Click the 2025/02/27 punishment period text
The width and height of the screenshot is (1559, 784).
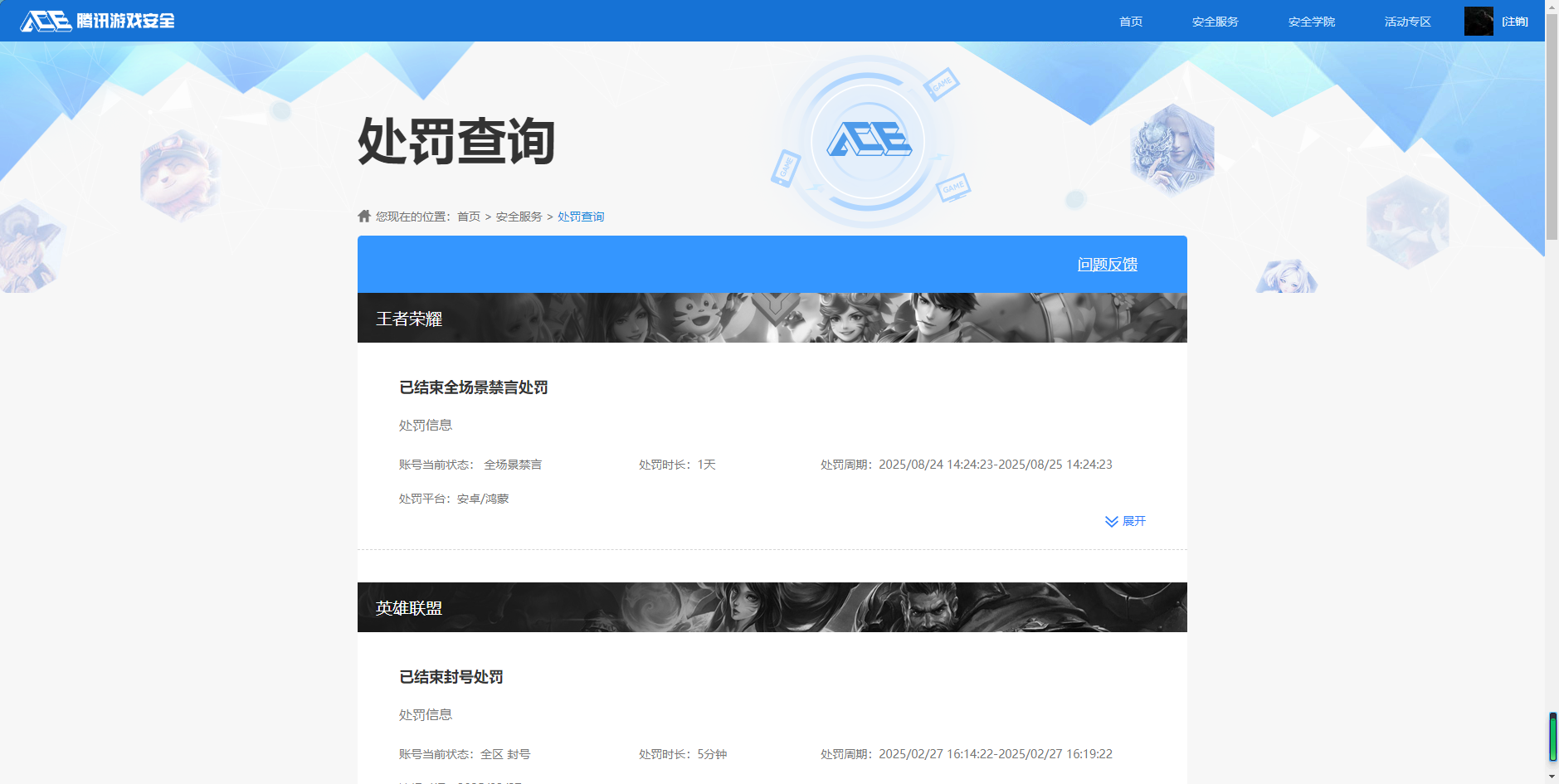pos(967,754)
